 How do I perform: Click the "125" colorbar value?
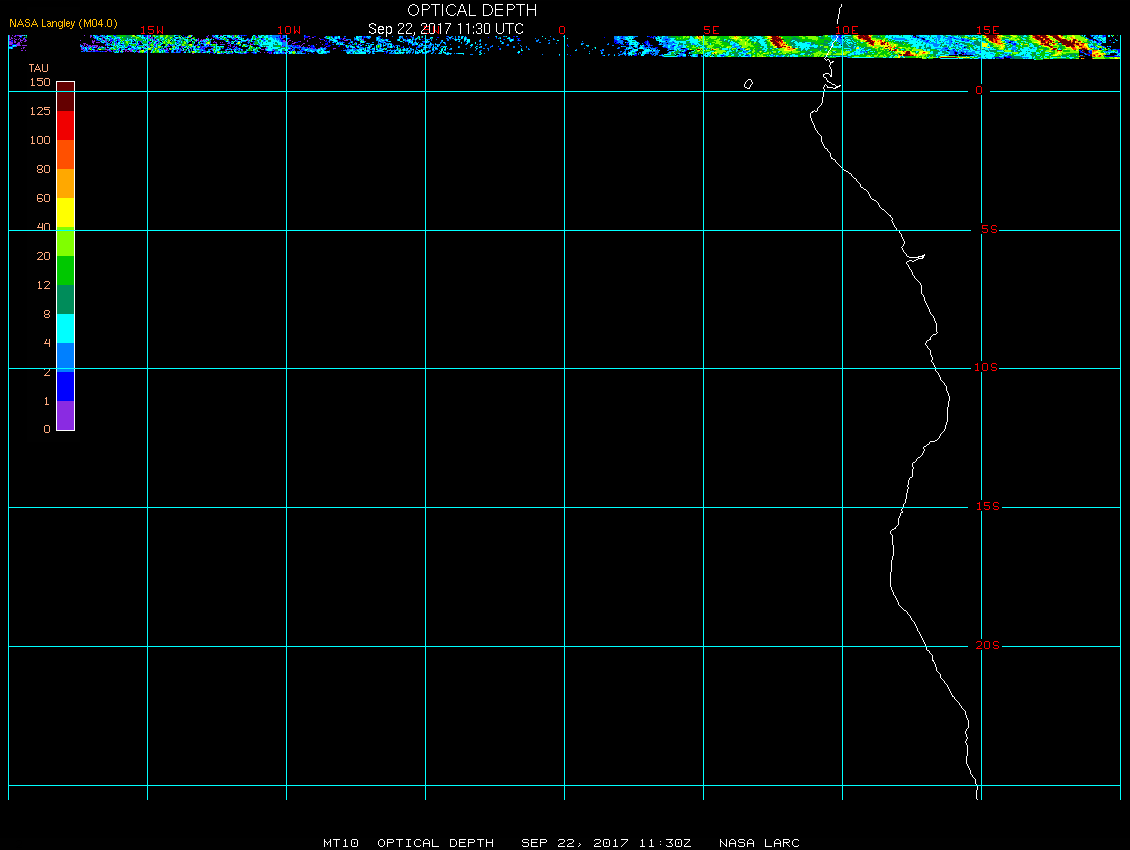point(40,111)
